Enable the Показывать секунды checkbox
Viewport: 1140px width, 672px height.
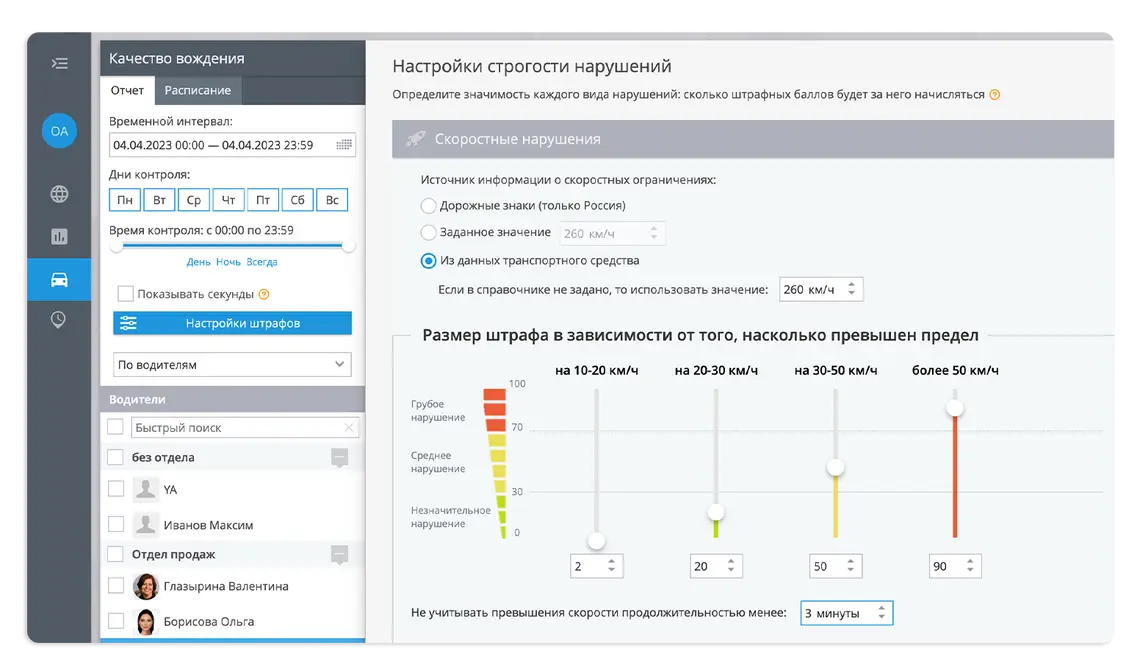point(124,294)
